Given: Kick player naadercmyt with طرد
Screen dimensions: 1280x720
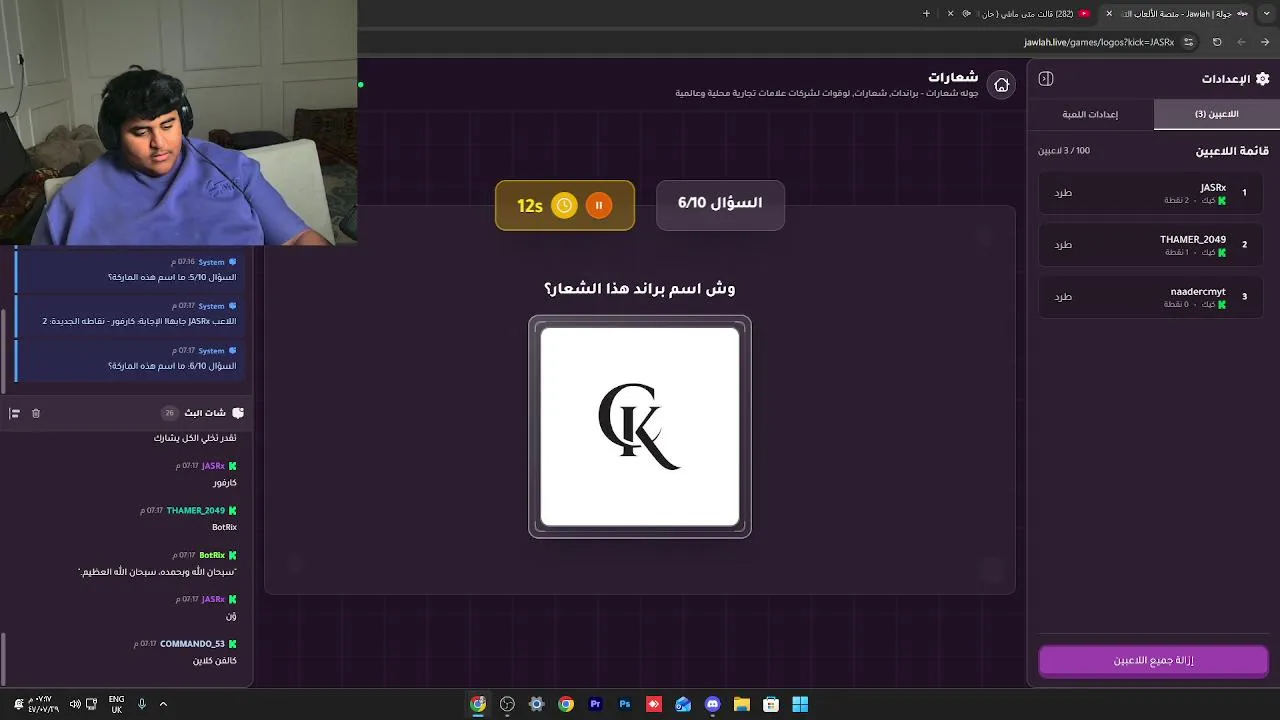Looking at the screenshot, I should tap(1063, 296).
